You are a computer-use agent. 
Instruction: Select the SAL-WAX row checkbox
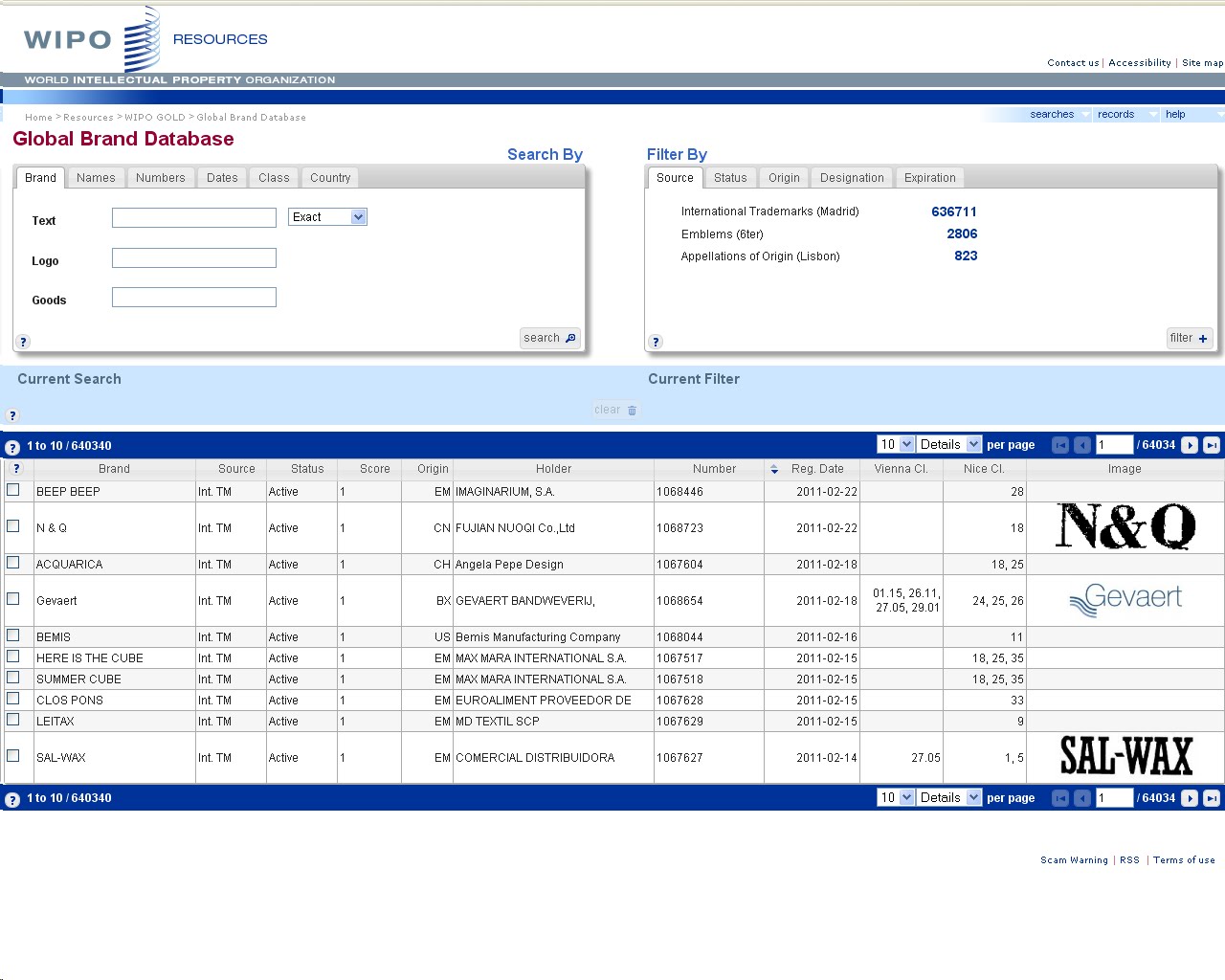(x=15, y=755)
